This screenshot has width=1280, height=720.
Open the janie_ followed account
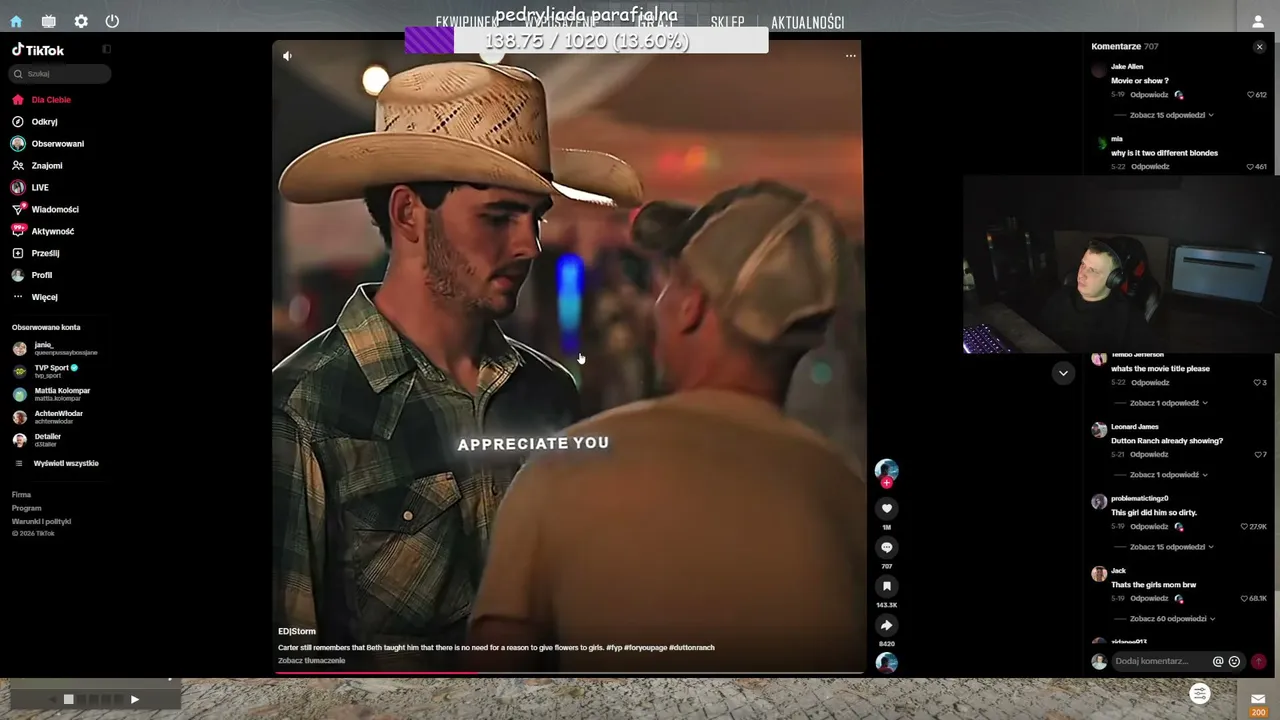point(55,348)
